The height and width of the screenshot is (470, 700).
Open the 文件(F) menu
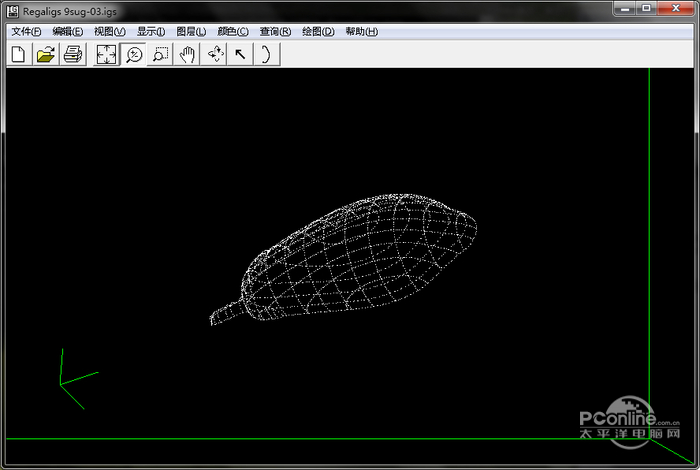tap(26, 31)
